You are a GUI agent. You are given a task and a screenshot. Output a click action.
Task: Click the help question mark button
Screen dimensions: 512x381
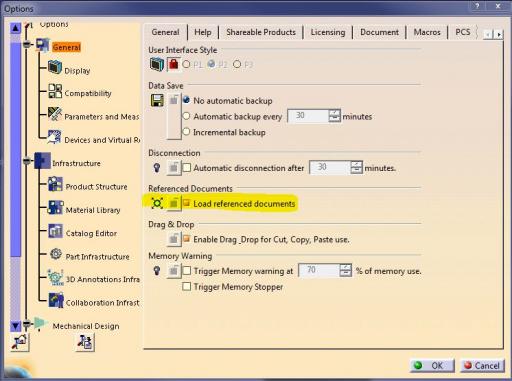tap(477, 6)
